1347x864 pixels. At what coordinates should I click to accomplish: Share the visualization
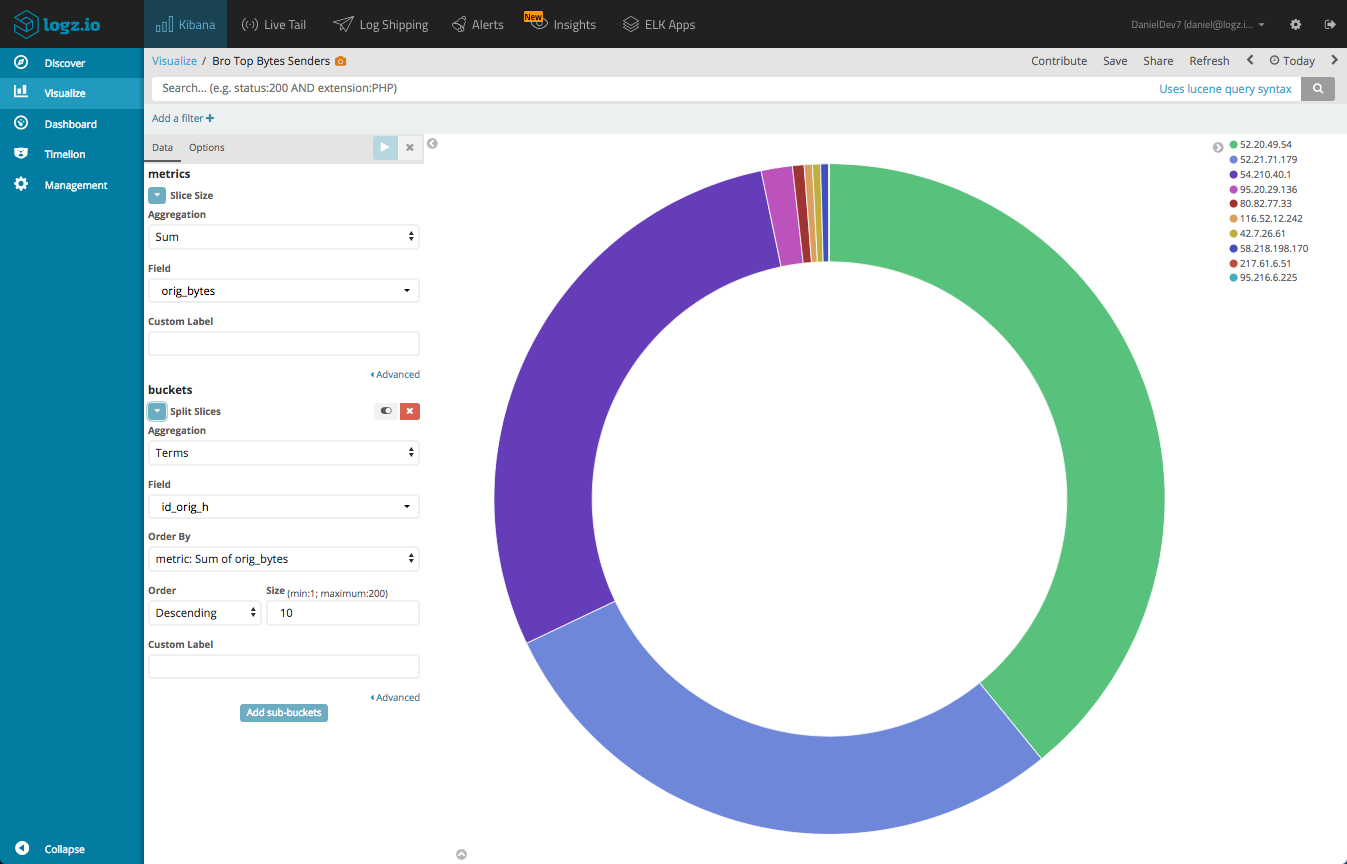click(x=1158, y=61)
